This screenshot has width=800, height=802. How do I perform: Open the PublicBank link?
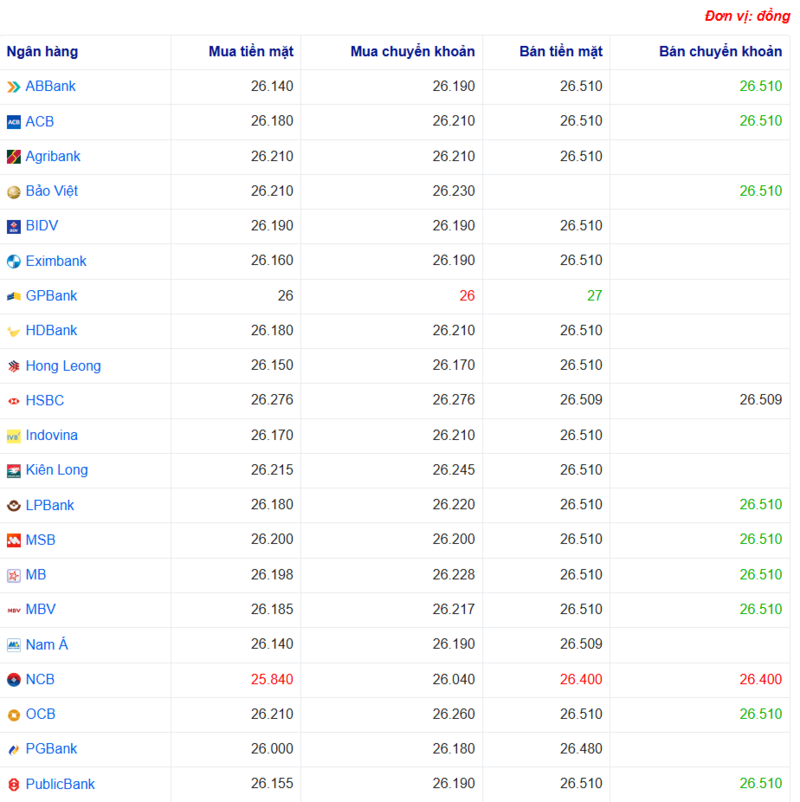[x=60, y=784]
